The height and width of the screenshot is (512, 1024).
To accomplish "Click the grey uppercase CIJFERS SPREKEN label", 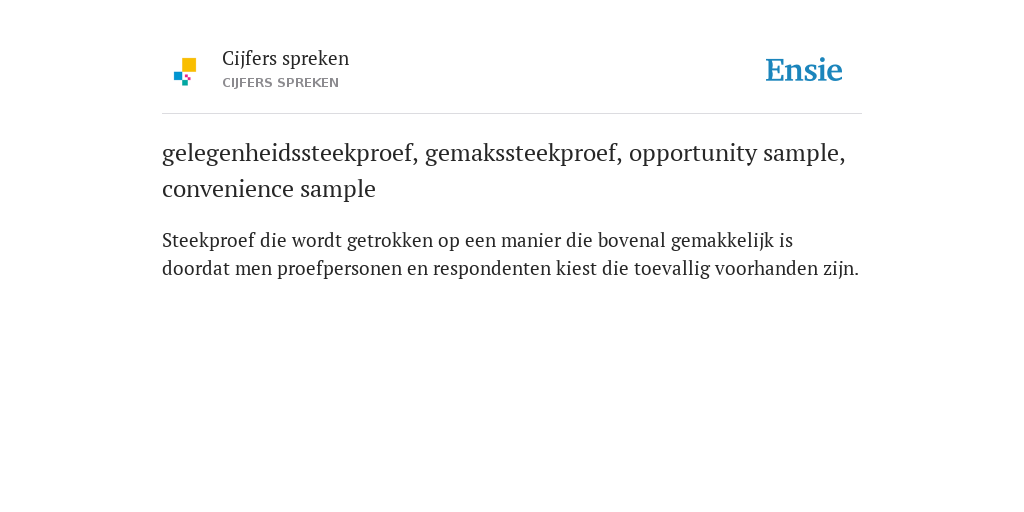I will [280, 83].
